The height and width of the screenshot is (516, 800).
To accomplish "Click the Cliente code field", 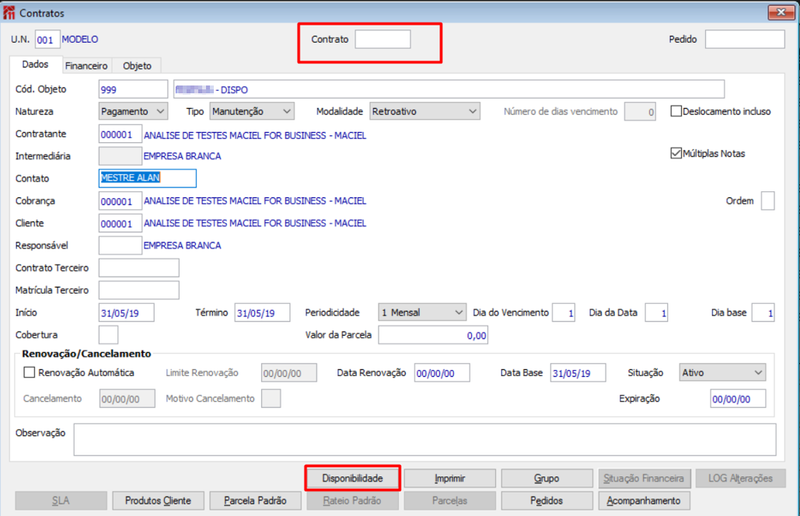I will click(120, 223).
